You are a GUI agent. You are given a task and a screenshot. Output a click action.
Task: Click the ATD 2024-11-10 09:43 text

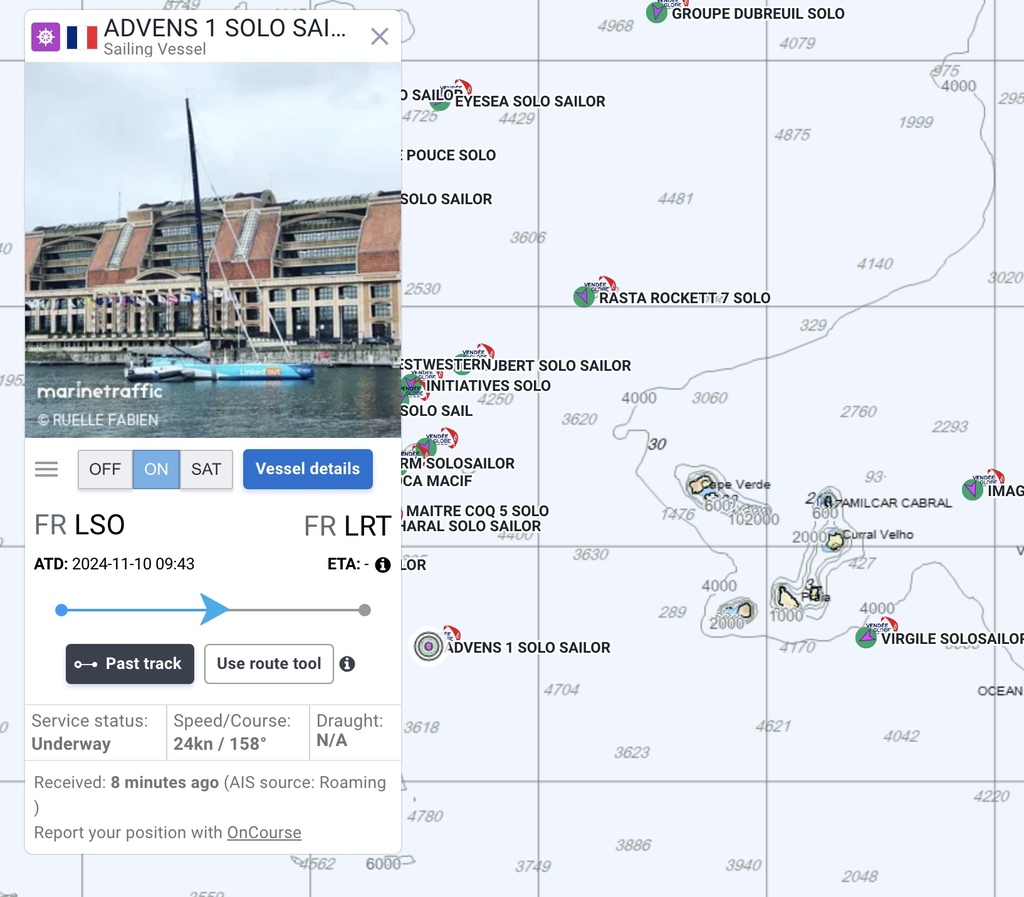tap(114, 564)
